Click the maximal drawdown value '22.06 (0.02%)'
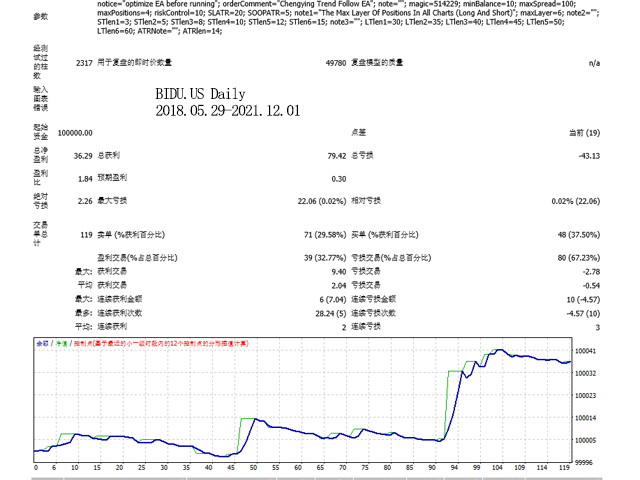640x480 pixels. 322,201
